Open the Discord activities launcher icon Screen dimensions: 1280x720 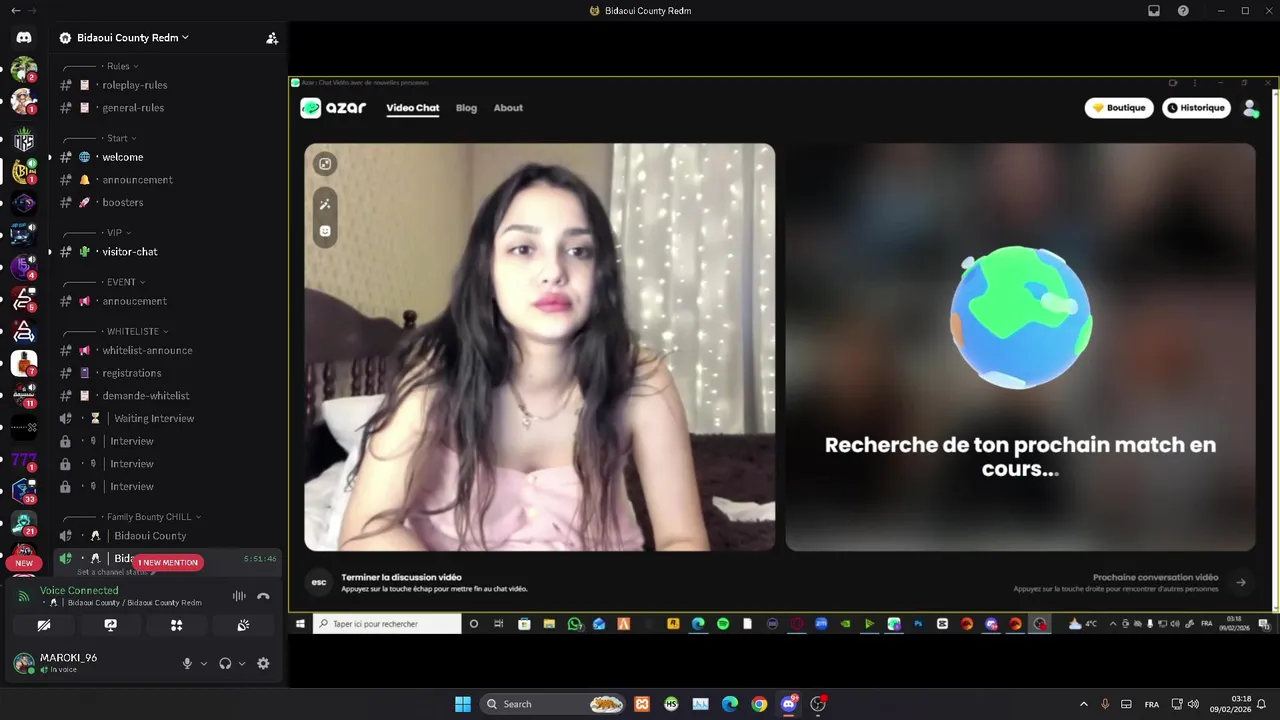pyautogui.click(x=177, y=625)
